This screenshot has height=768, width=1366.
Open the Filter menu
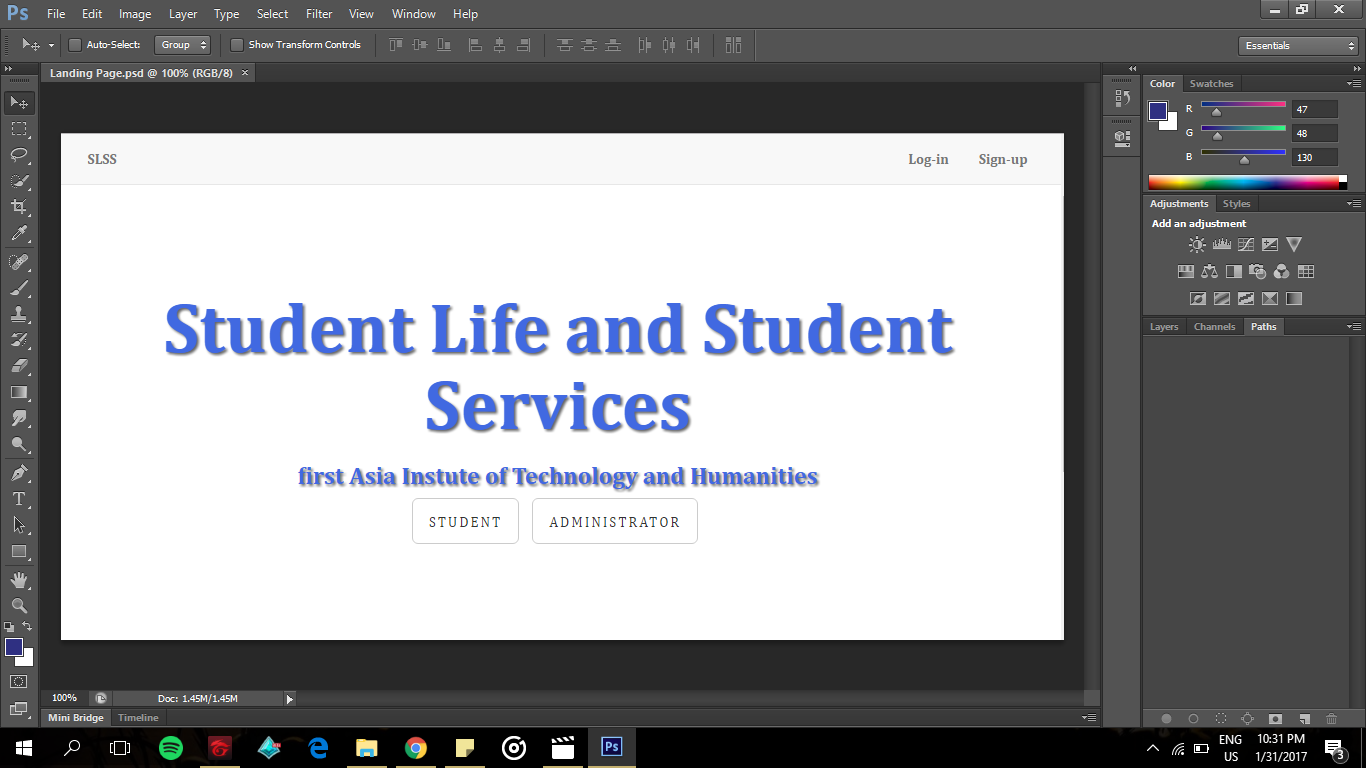(319, 14)
